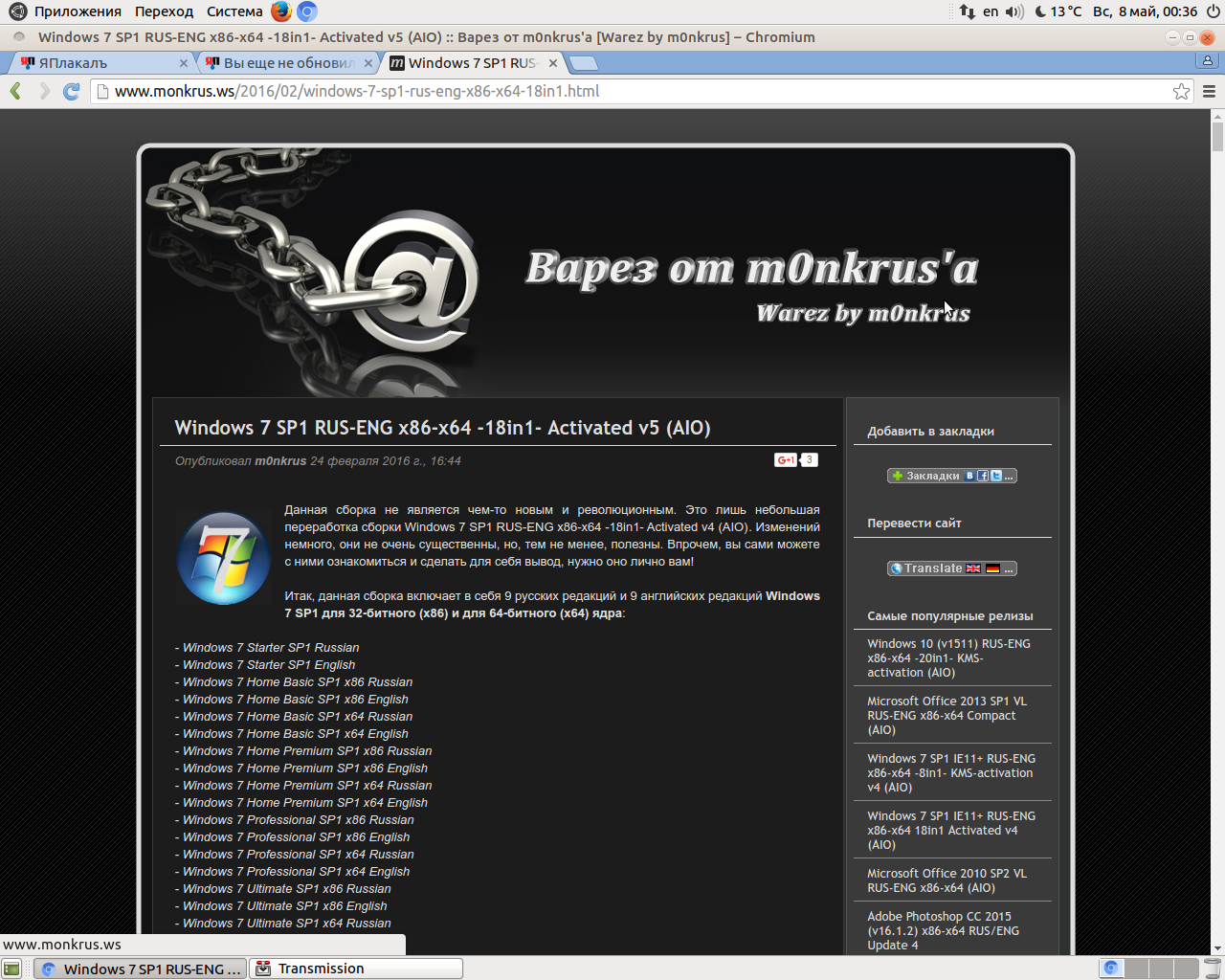Click 'Windows 7 Ultimate SP1 x86 English' entry
This screenshot has width=1225, height=980.
click(x=285, y=906)
